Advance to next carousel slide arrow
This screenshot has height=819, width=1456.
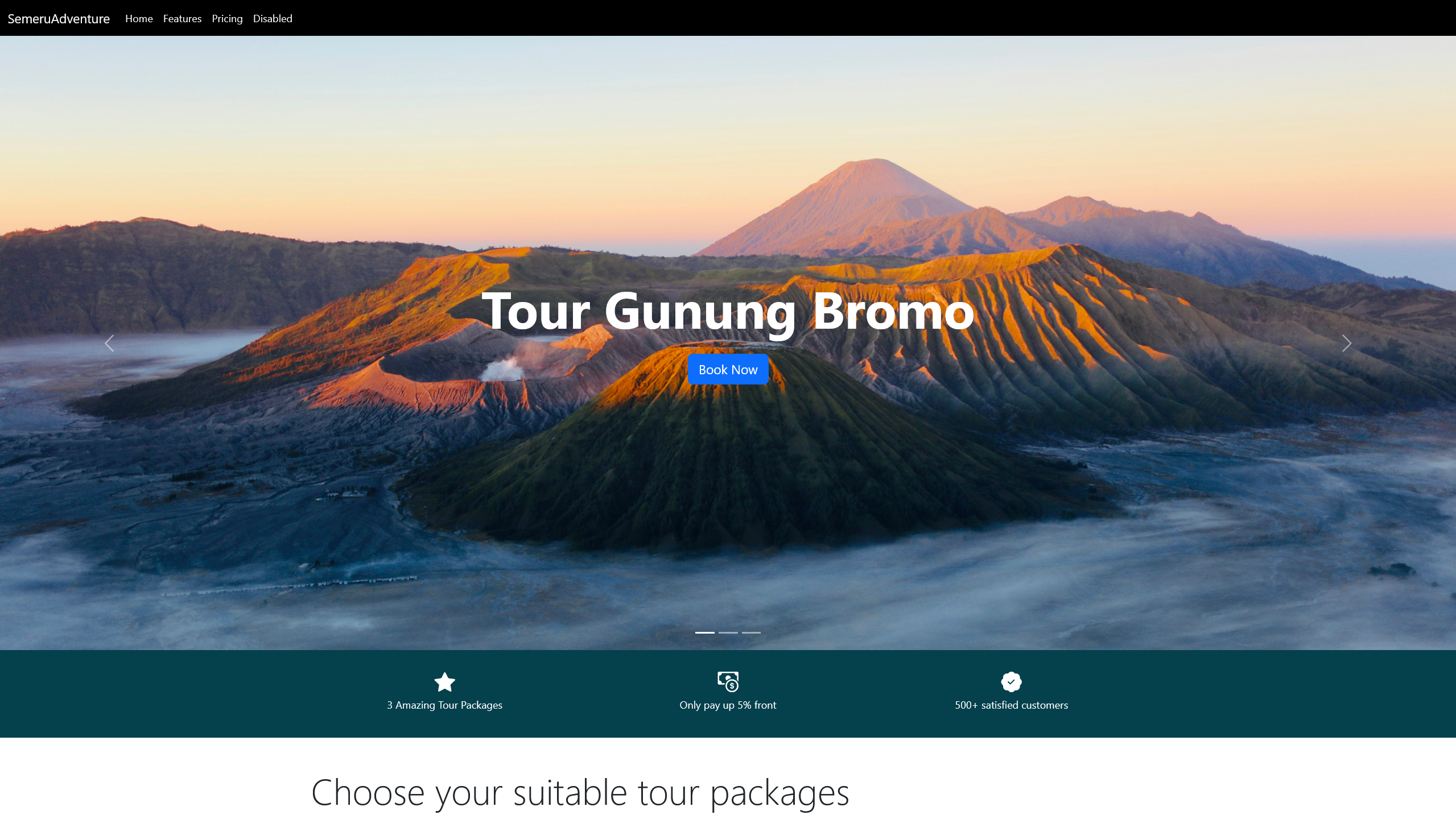click(1346, 343)
